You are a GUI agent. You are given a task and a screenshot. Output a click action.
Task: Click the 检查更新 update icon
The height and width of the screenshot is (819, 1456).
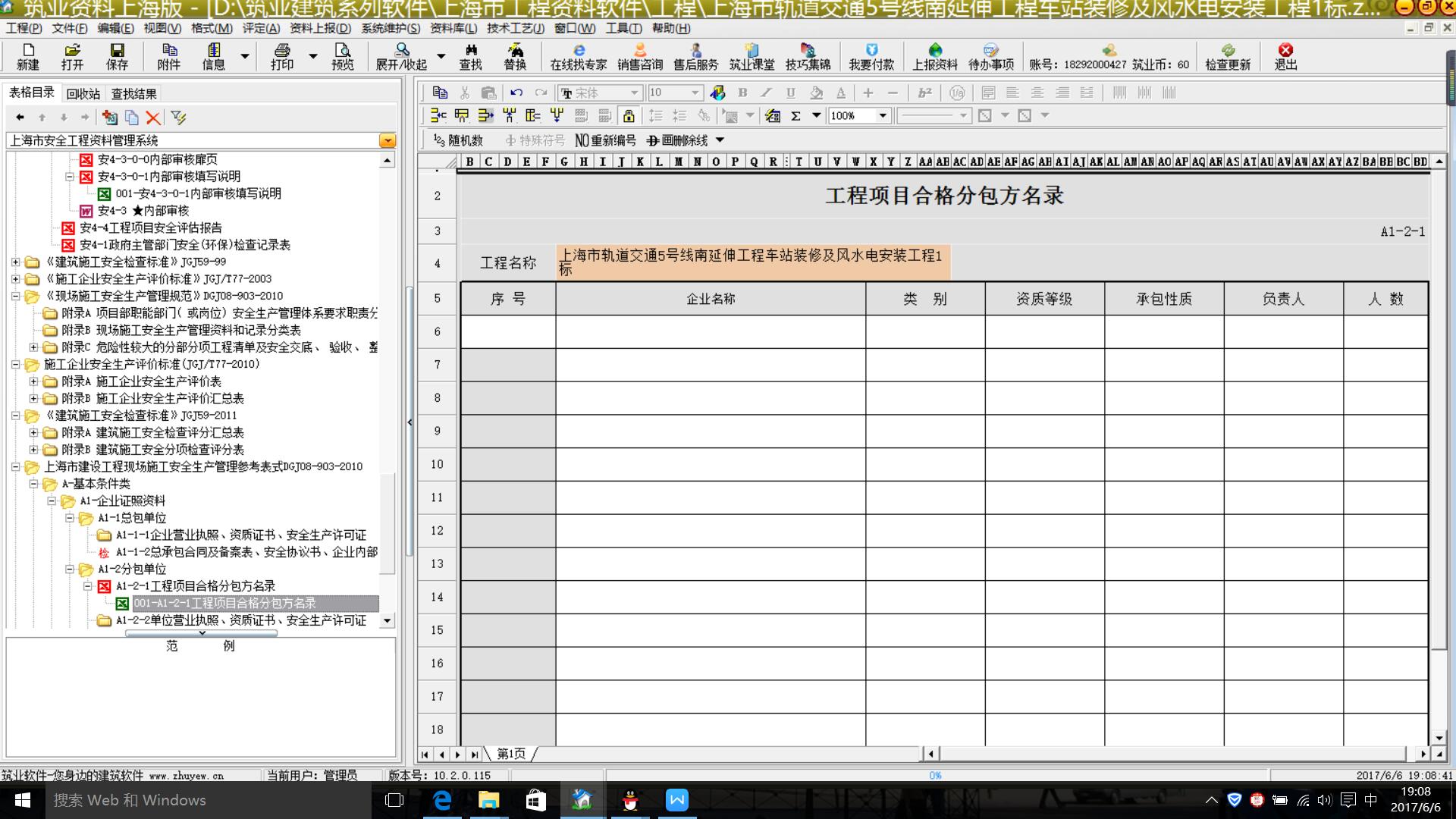tap(1228, 56)
